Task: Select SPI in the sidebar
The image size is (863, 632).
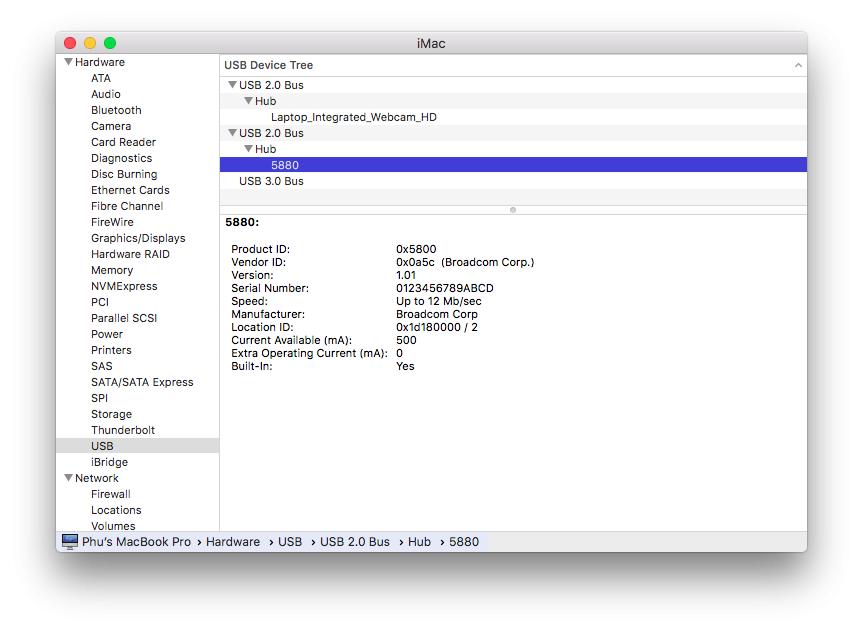Action: click(99, 397)
